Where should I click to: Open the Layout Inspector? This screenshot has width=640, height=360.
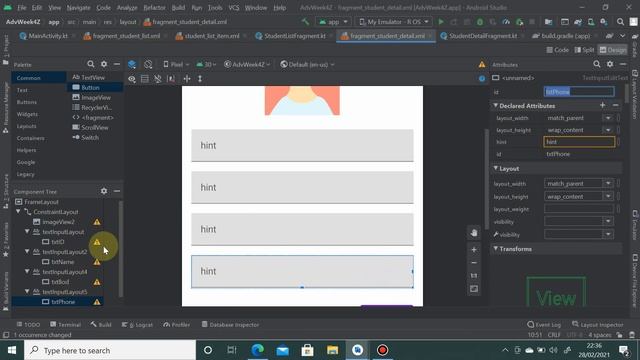(598, 324)
